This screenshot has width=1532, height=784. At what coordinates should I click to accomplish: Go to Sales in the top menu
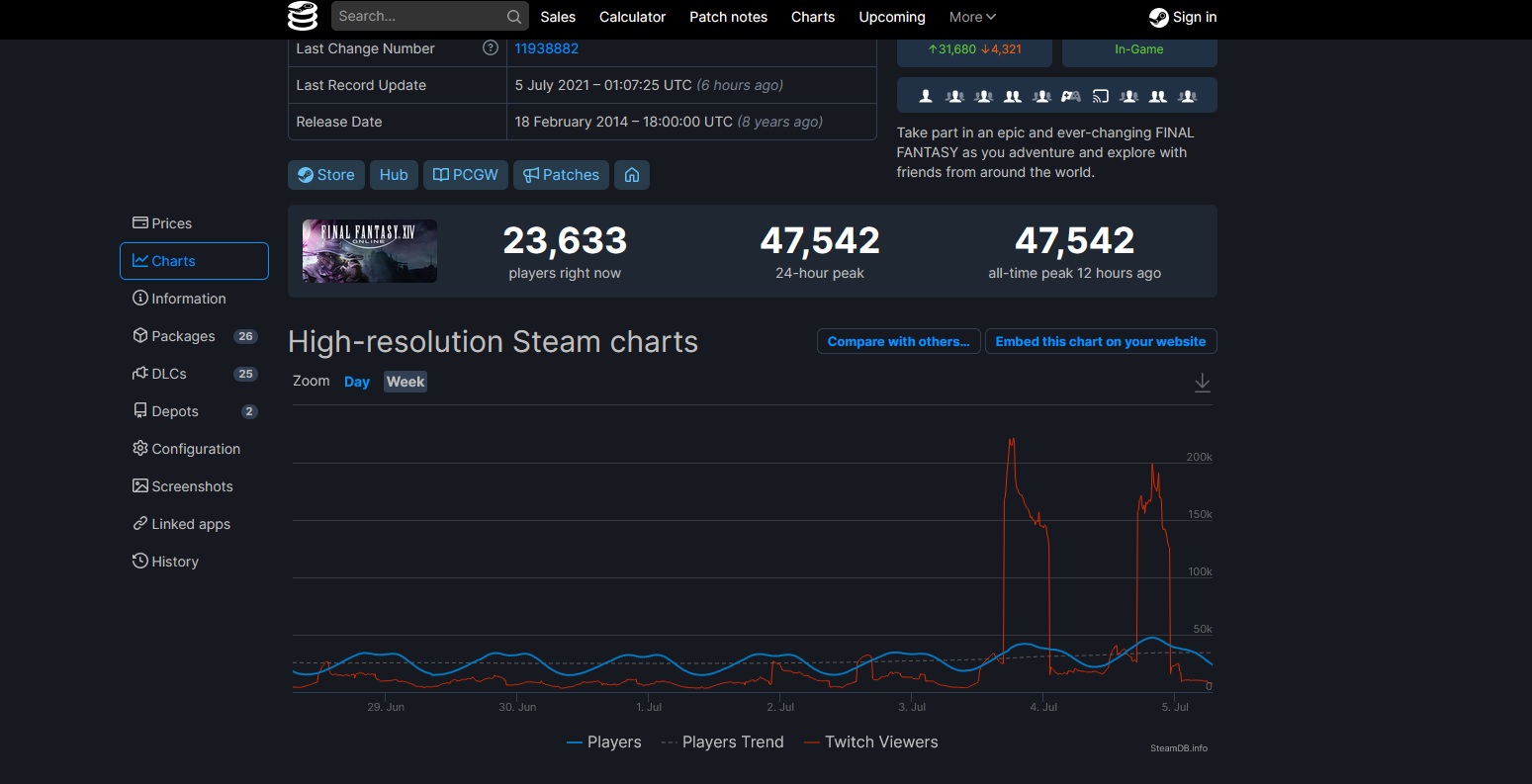point(558,17)
